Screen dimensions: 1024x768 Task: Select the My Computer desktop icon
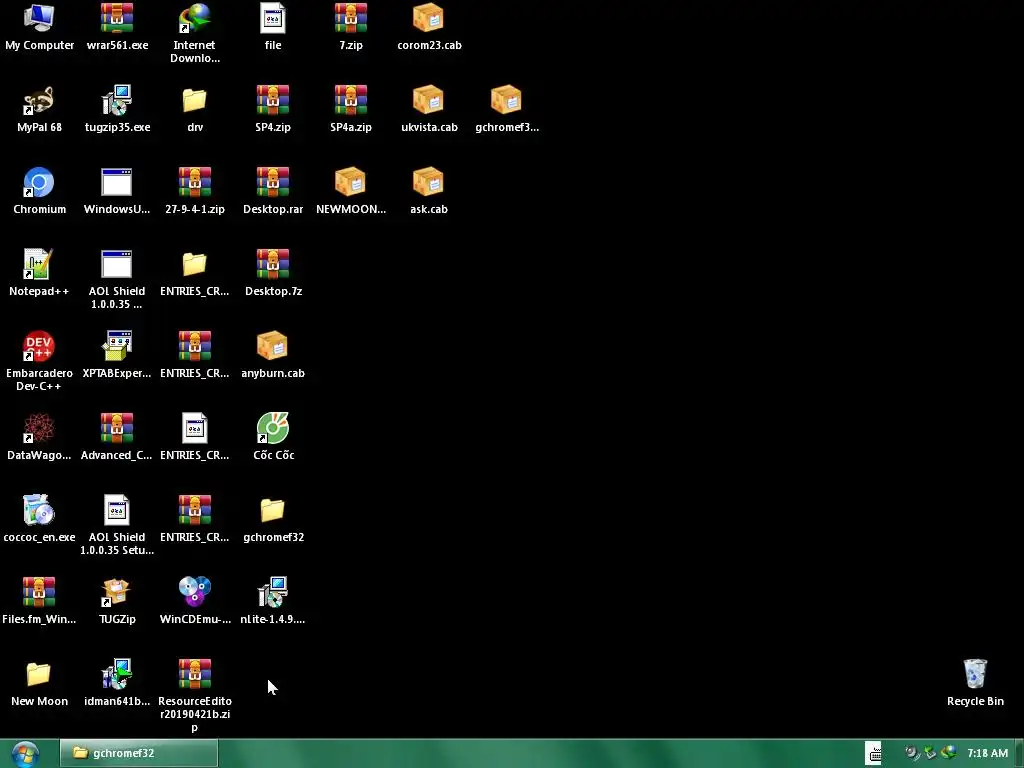pos(39,18)
